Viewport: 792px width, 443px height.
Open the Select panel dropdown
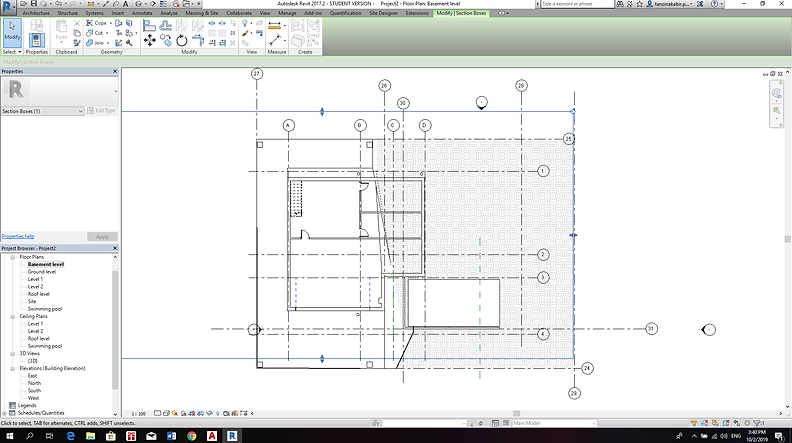(x=12, y=52)
